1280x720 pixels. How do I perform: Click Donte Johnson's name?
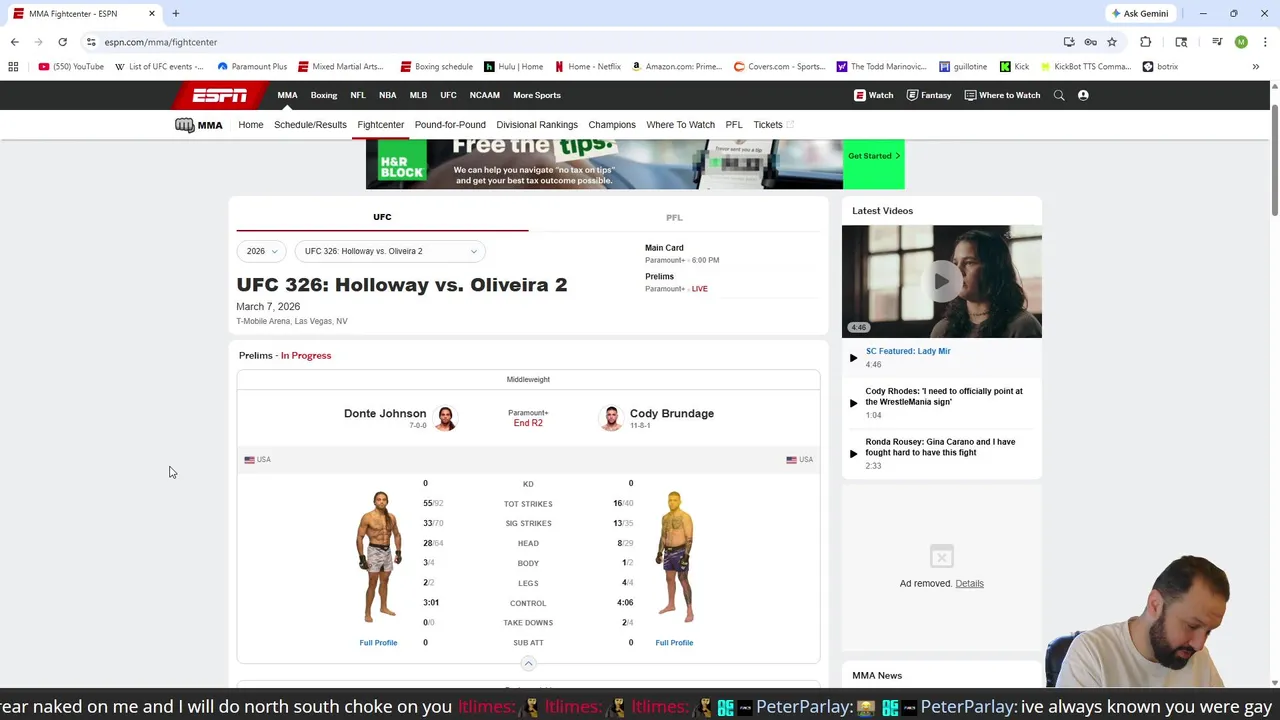point(385,413)
